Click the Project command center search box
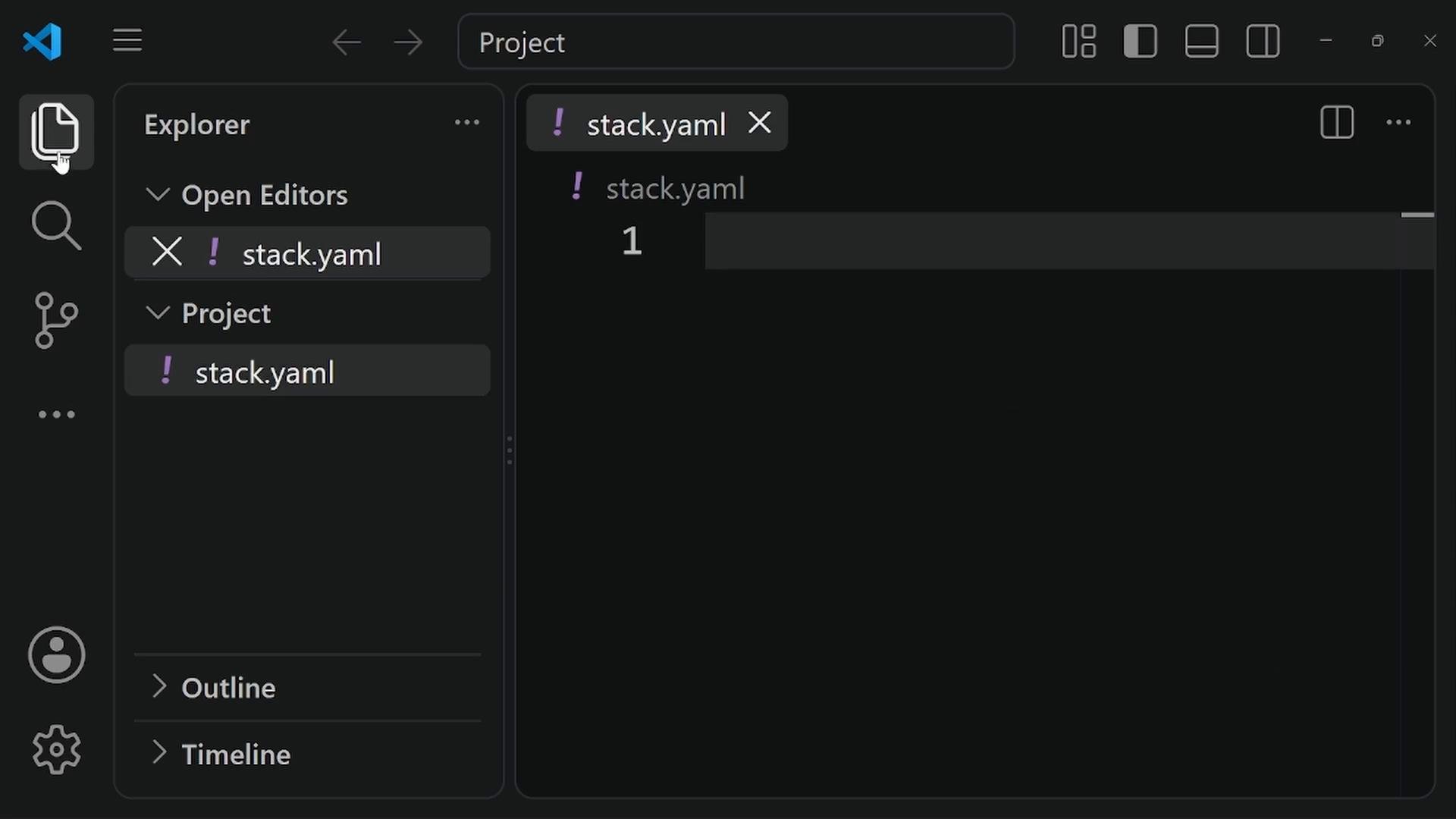 click(x=736, y=42)
